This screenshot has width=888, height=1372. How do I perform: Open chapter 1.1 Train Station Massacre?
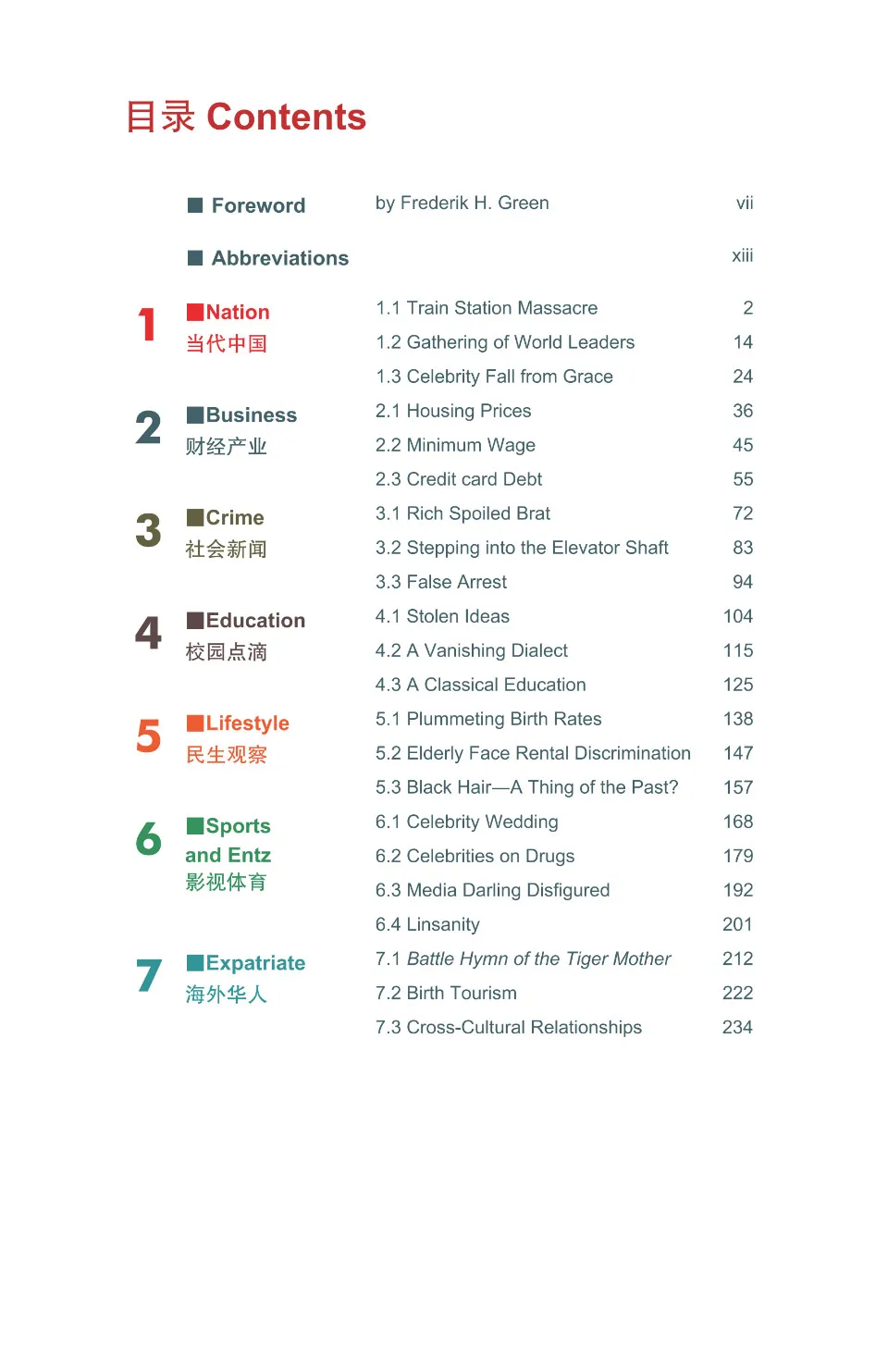tap(487, 308)
